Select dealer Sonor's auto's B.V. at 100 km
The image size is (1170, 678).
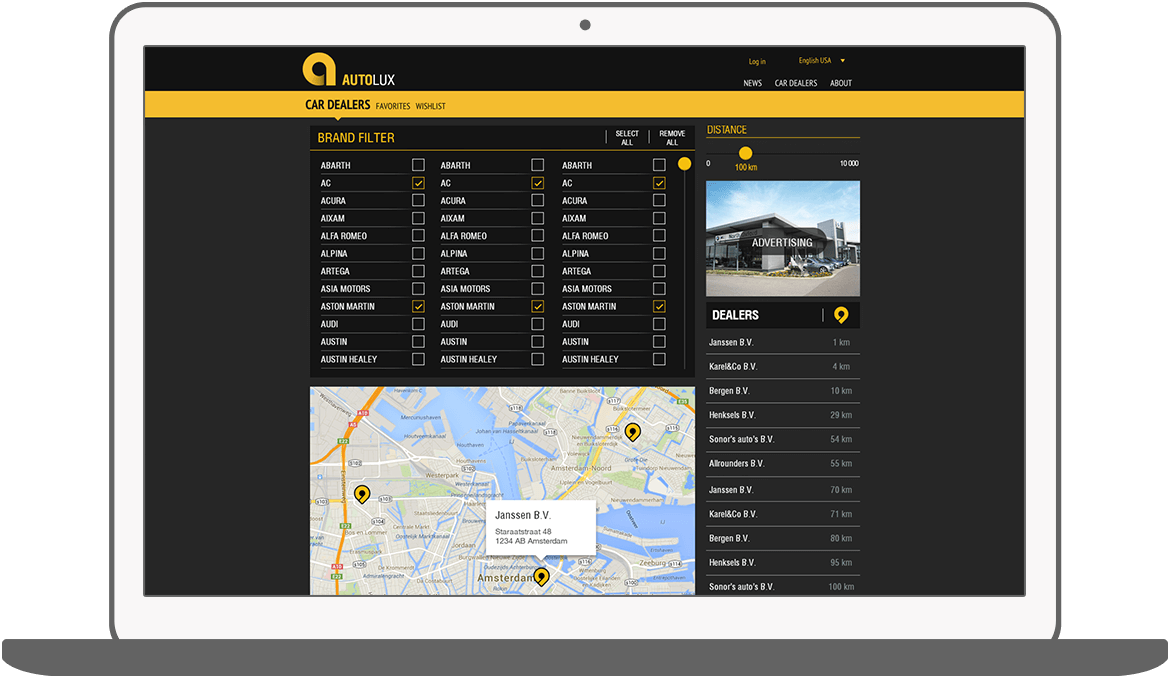coord(783,586)
